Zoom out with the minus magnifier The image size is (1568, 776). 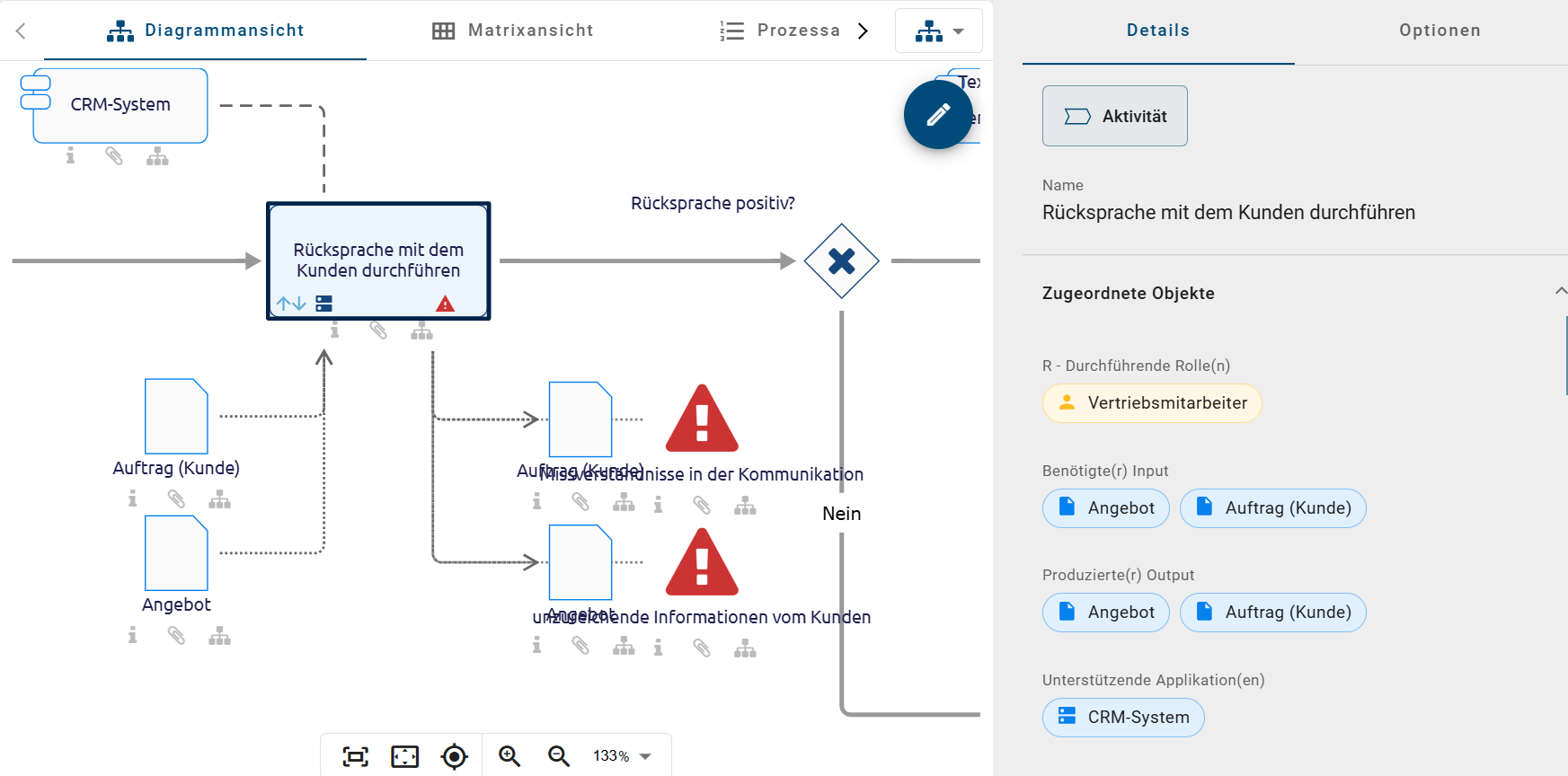559,756
